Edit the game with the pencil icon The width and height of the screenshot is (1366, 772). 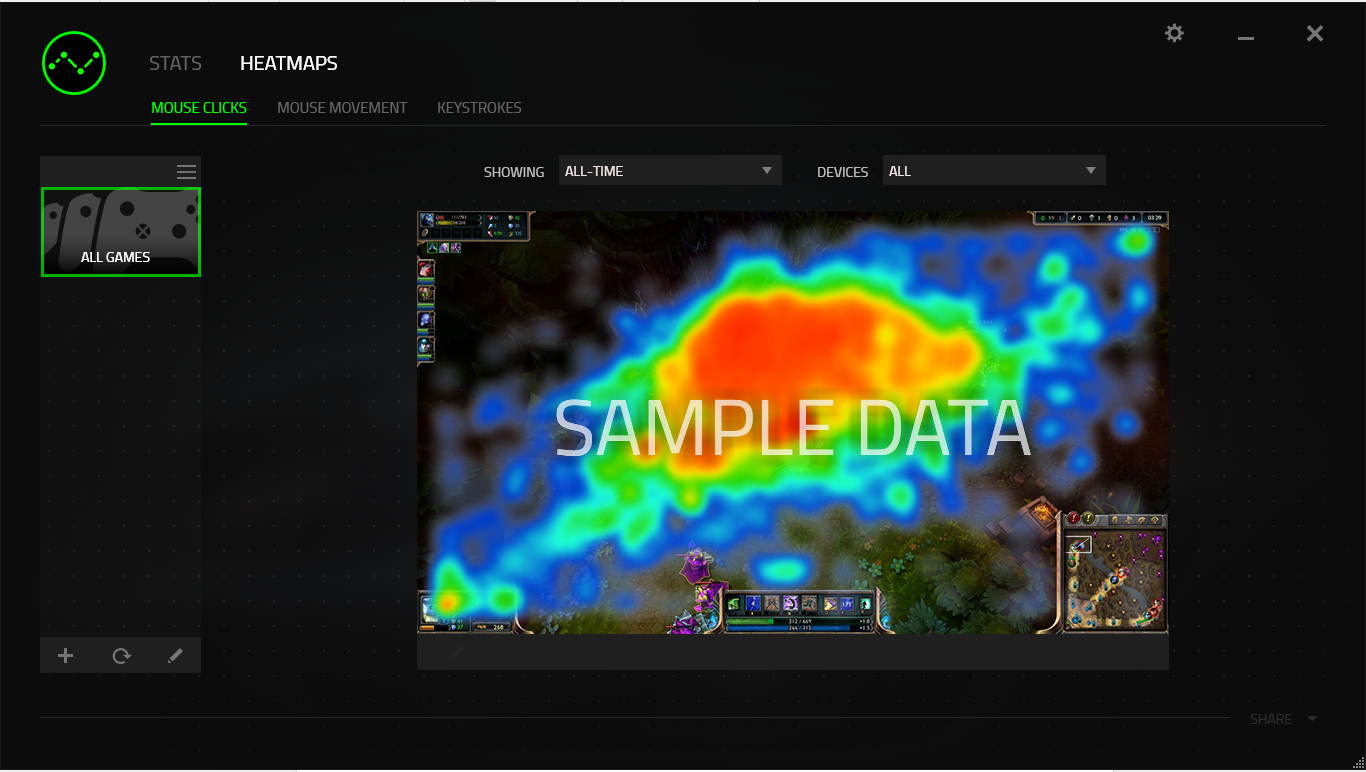point(175,656)
